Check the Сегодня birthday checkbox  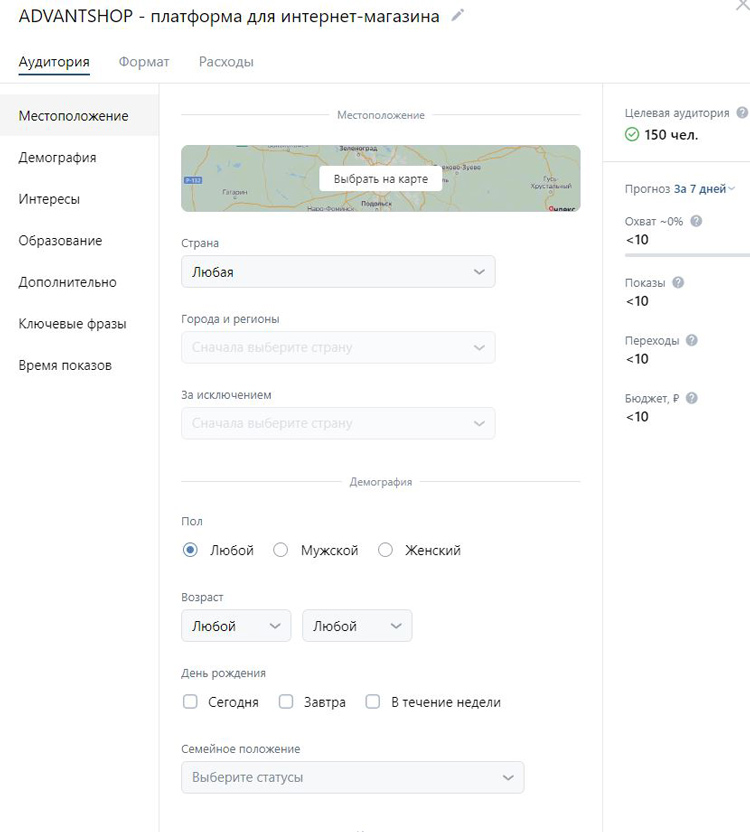[x=190, y=701]
